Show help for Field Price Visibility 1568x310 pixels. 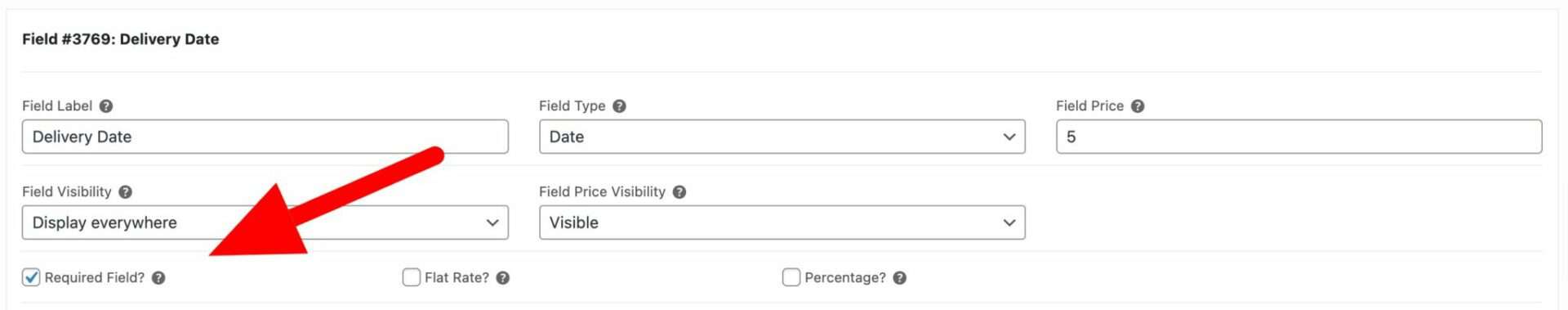(679, 192)
